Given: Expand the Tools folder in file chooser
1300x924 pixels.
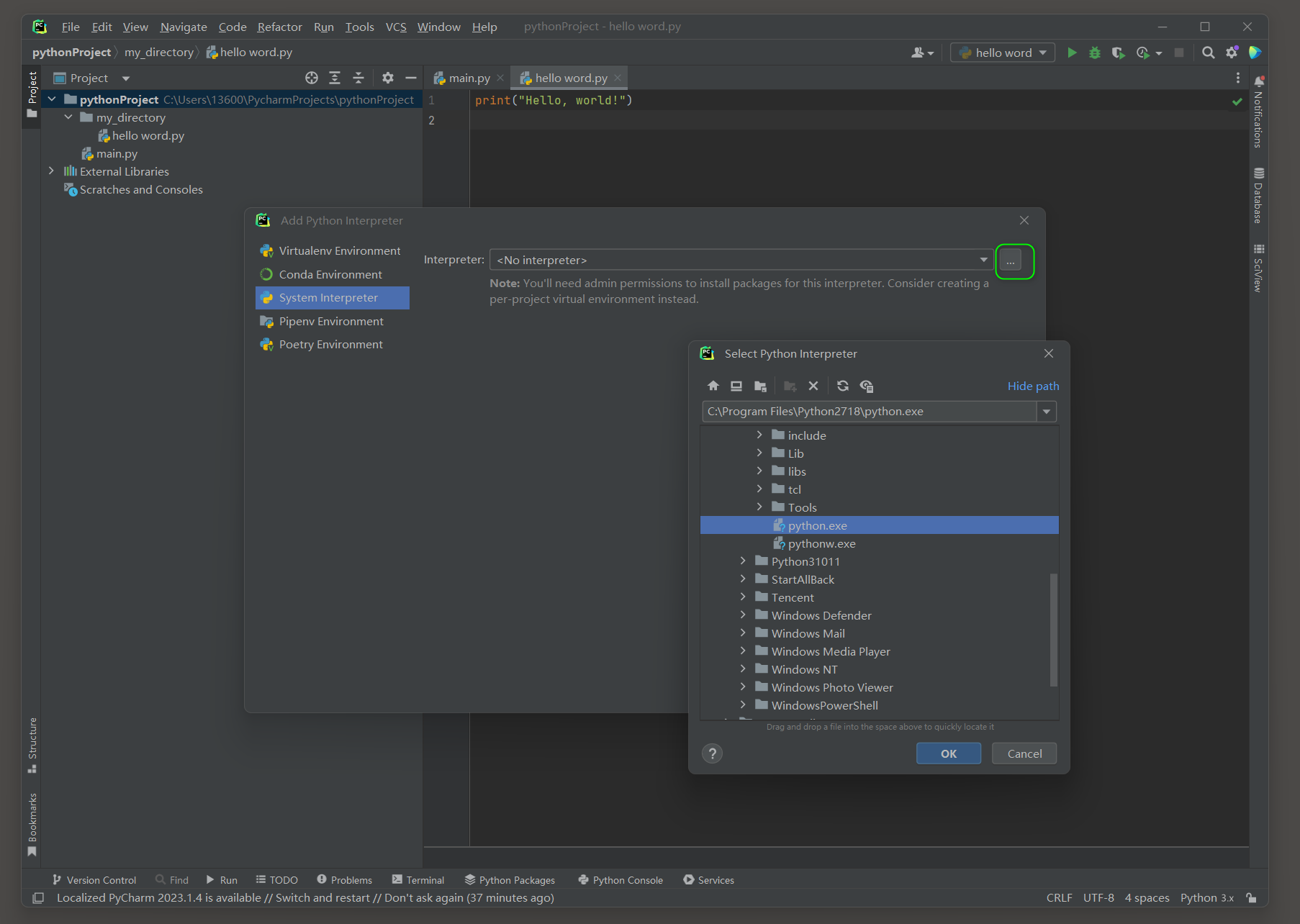Looking at the screenshot, I should (759, 507).
